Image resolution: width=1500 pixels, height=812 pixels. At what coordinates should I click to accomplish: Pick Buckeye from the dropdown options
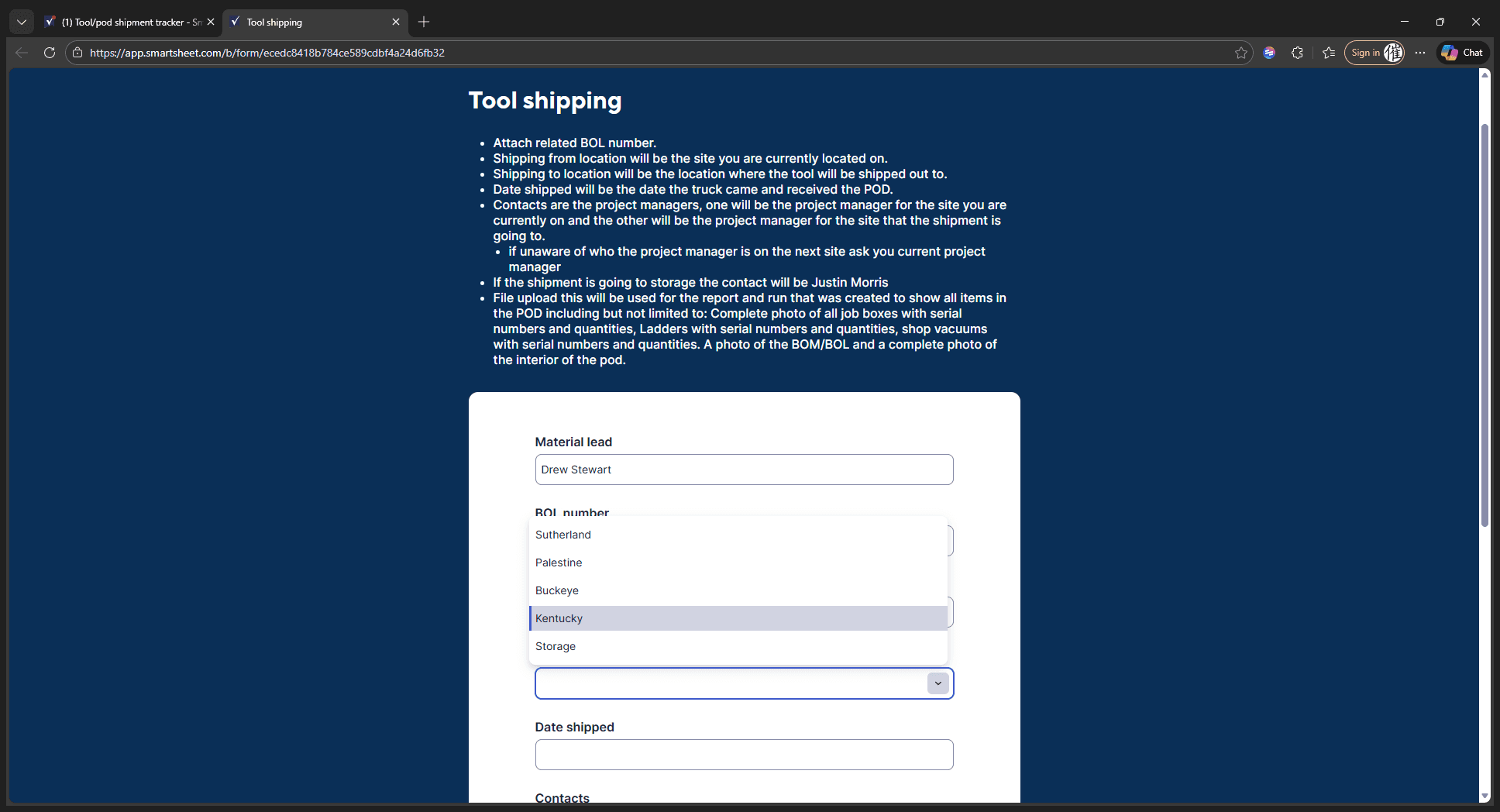[738, 590]
